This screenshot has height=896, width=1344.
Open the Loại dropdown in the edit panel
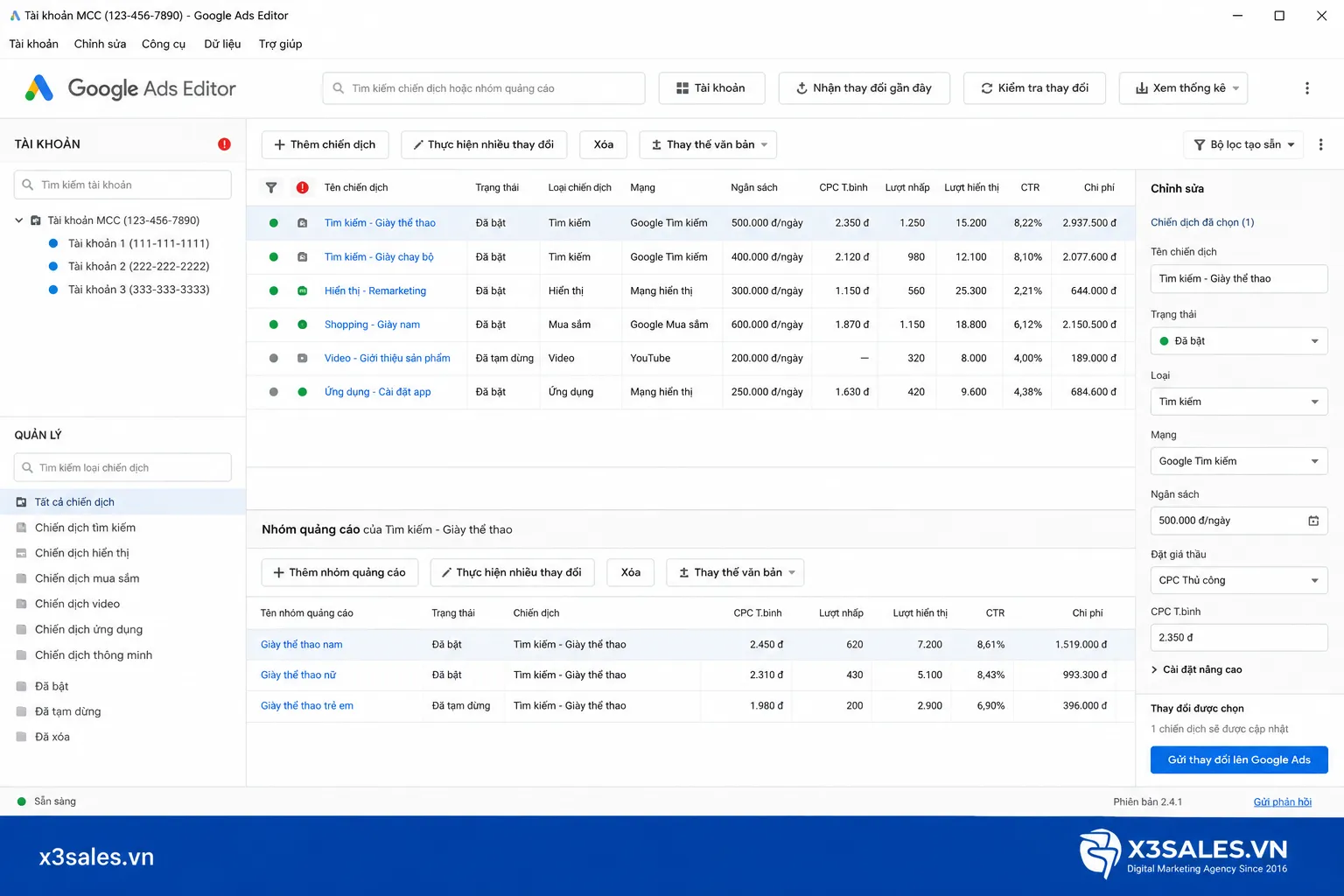point(1239,402)
